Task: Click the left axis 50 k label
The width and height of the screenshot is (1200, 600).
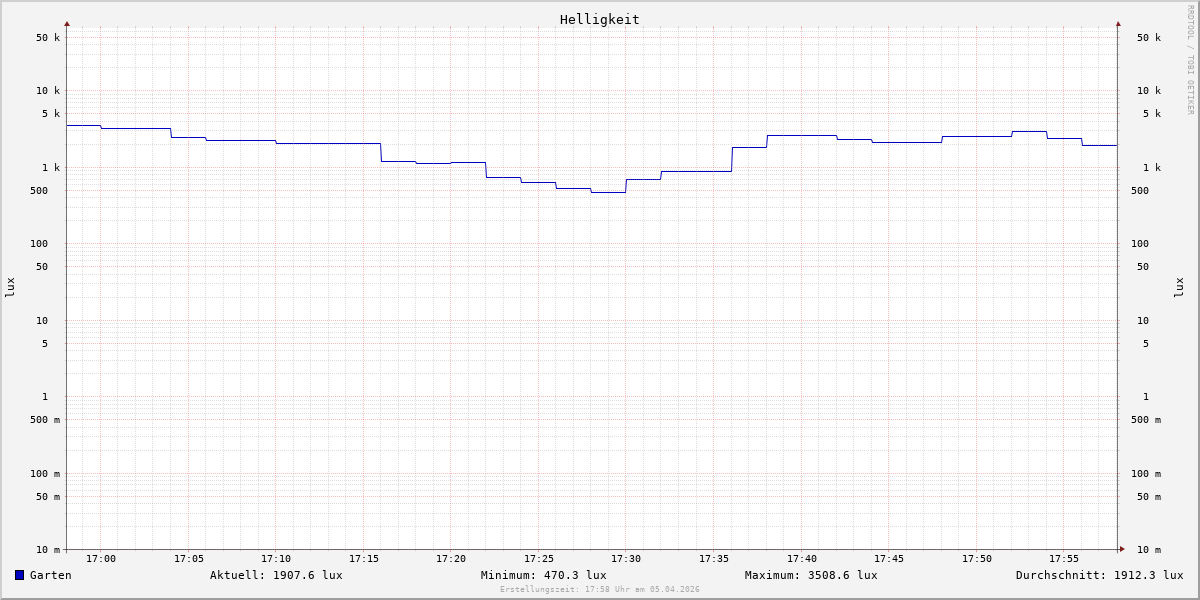Action: coord(48,38)
